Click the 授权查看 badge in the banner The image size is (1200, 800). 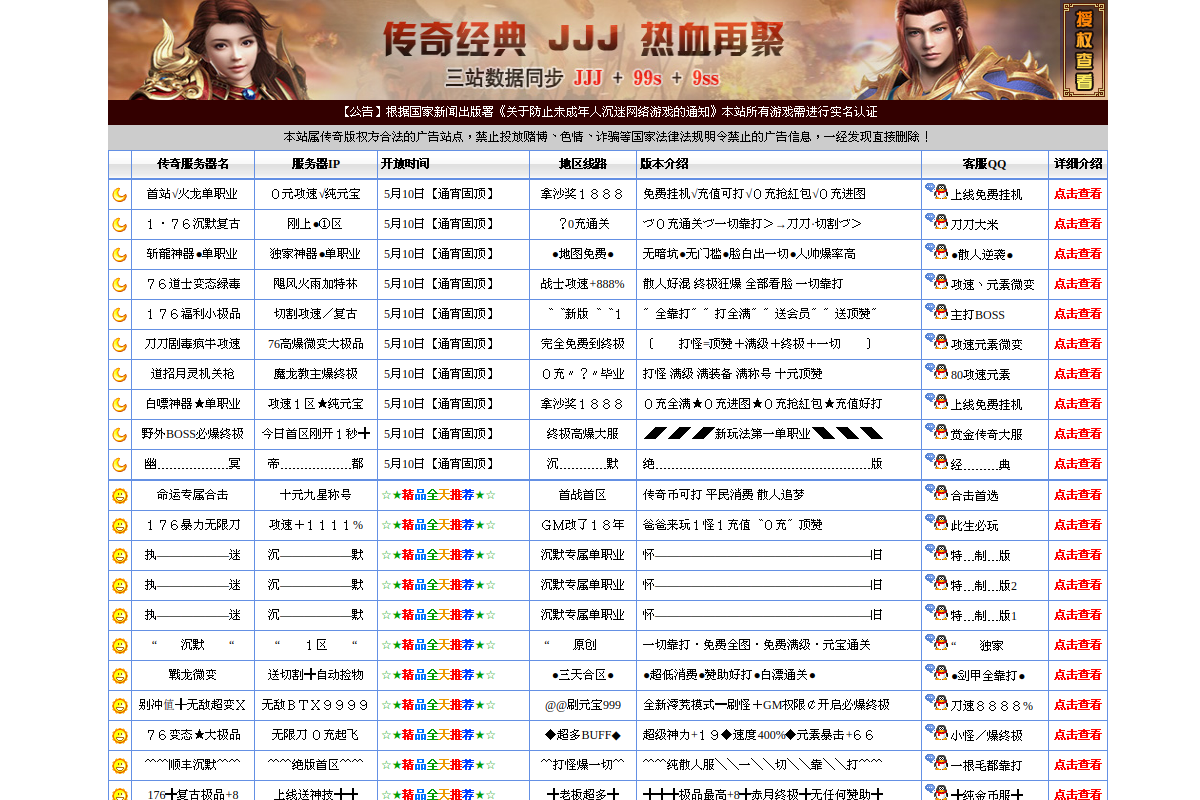(1084, 50)
